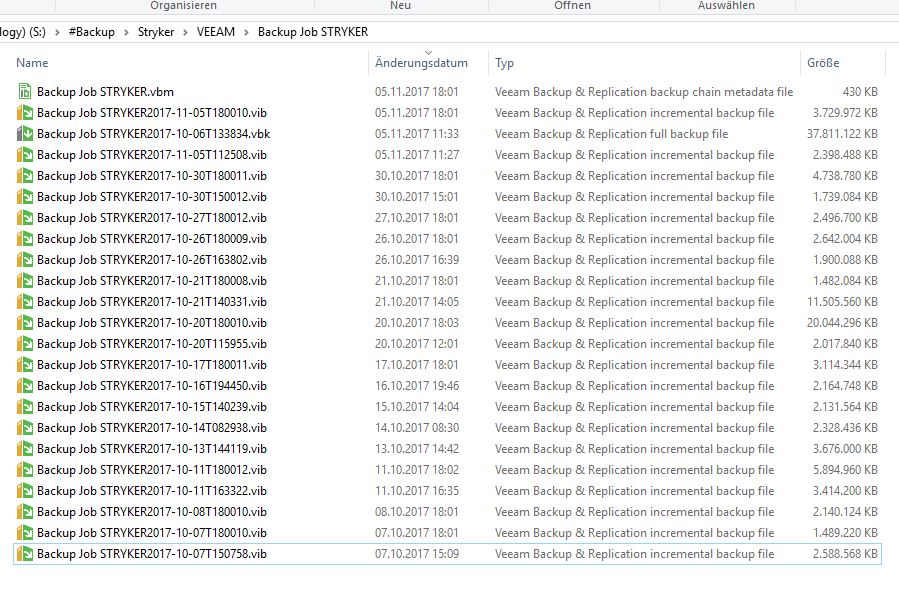This screenshot has width=899, height=598.
Task: Click the Öffnen ribbon group label
Action: click(x=572, y=5)
